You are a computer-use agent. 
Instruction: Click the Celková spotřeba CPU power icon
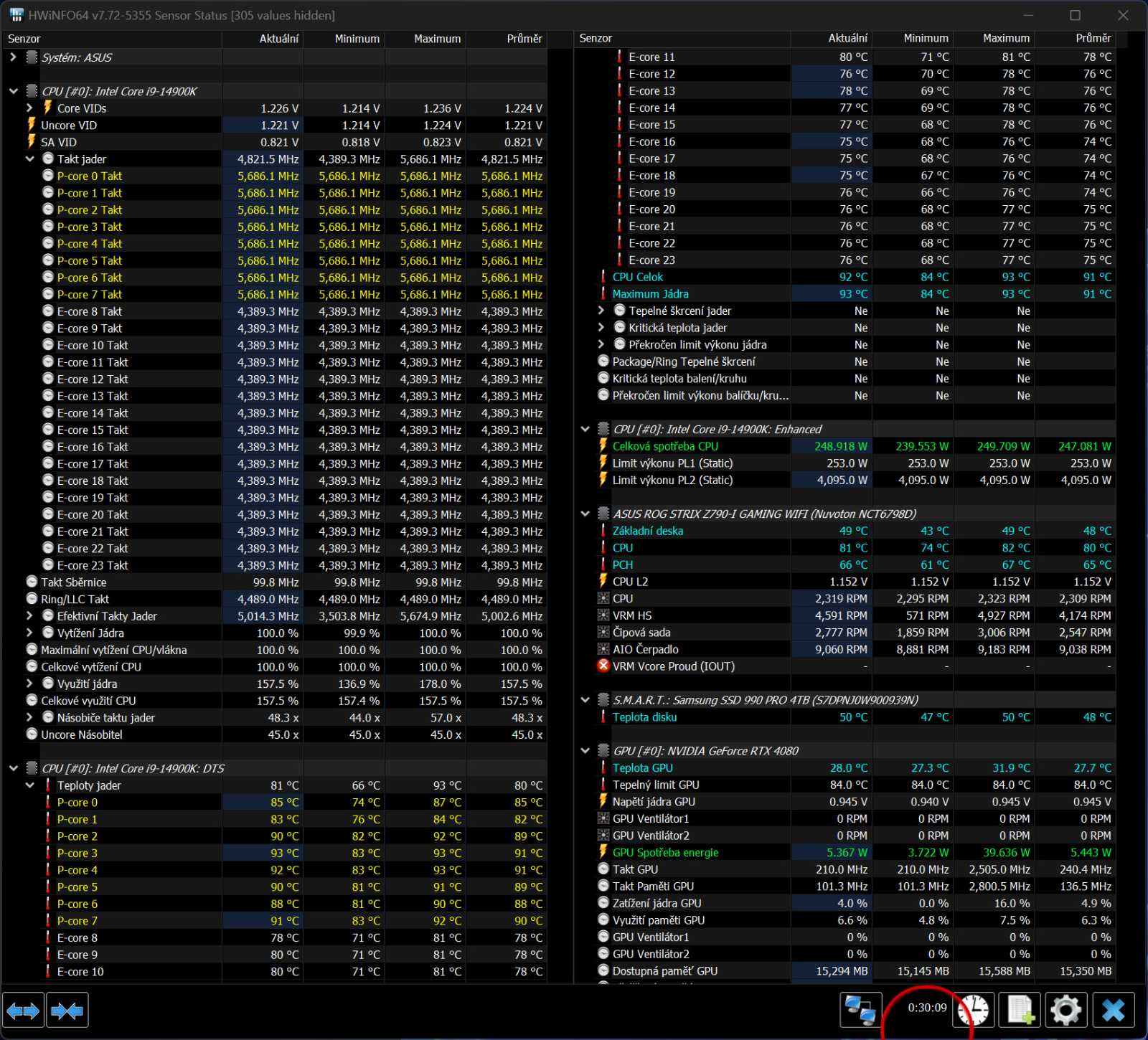click(603, 446)
